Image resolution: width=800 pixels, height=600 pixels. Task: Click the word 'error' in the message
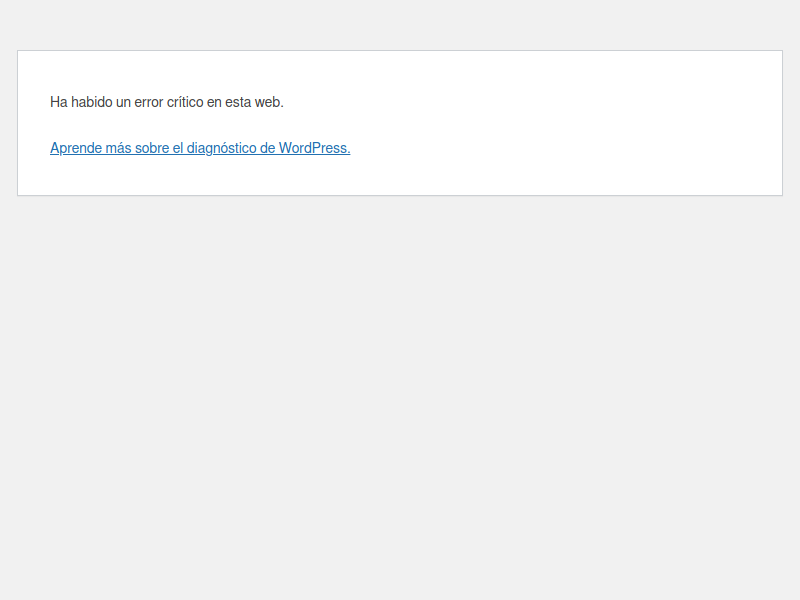tap(148, 102)
